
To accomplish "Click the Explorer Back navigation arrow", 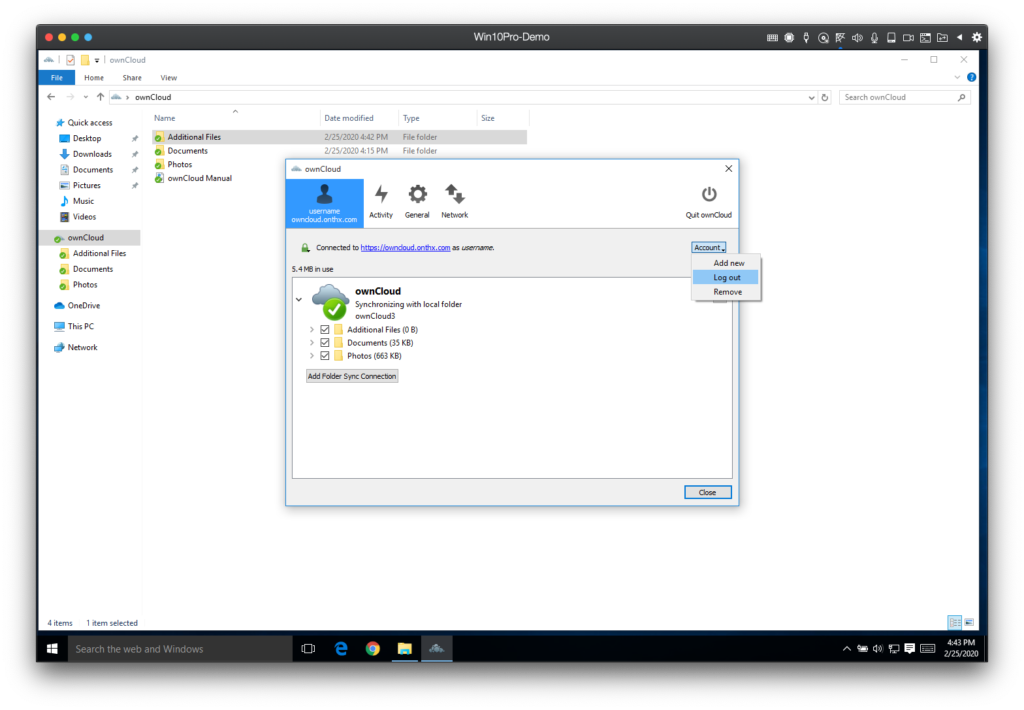I will 52,97.
